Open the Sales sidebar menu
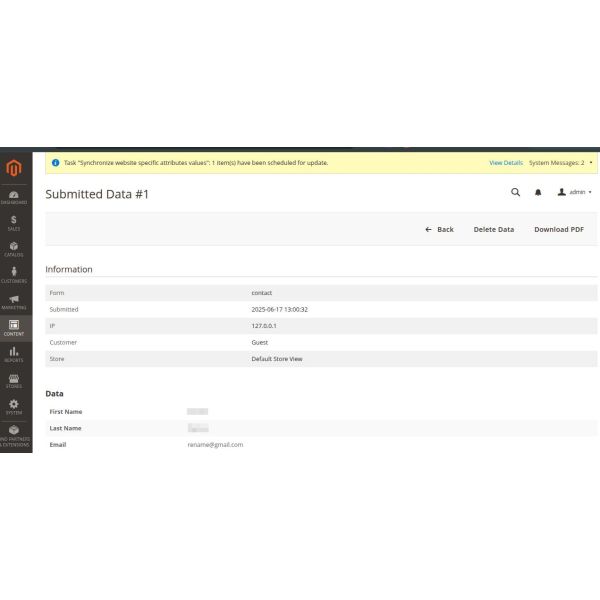600x600 pixels. click(14, 223)
